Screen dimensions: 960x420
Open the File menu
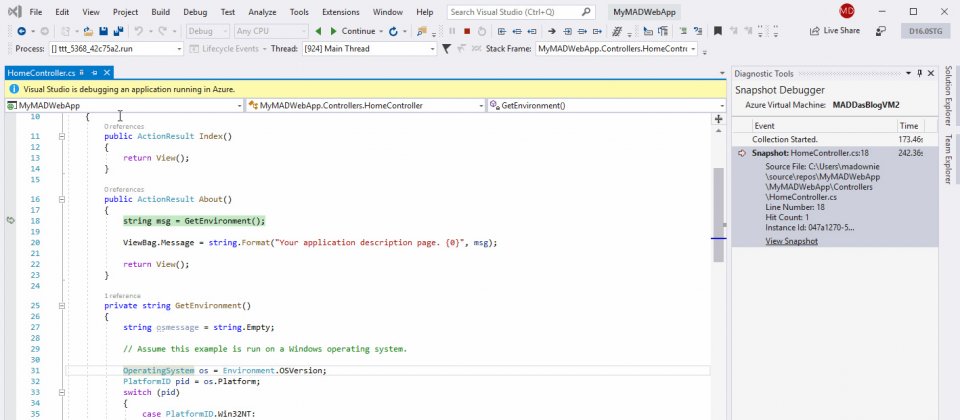point(36,12)
